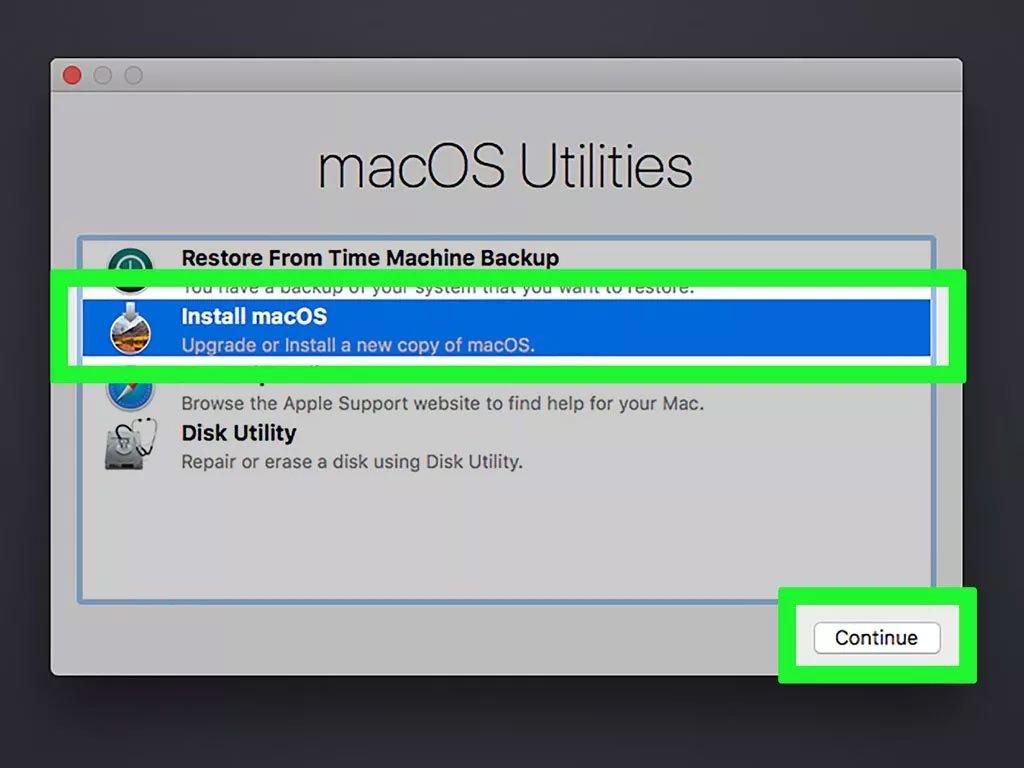This screenshot has height=768, width=1024.
Task: Select the Disk Utility title text
Action: click(x=239, y=433)
